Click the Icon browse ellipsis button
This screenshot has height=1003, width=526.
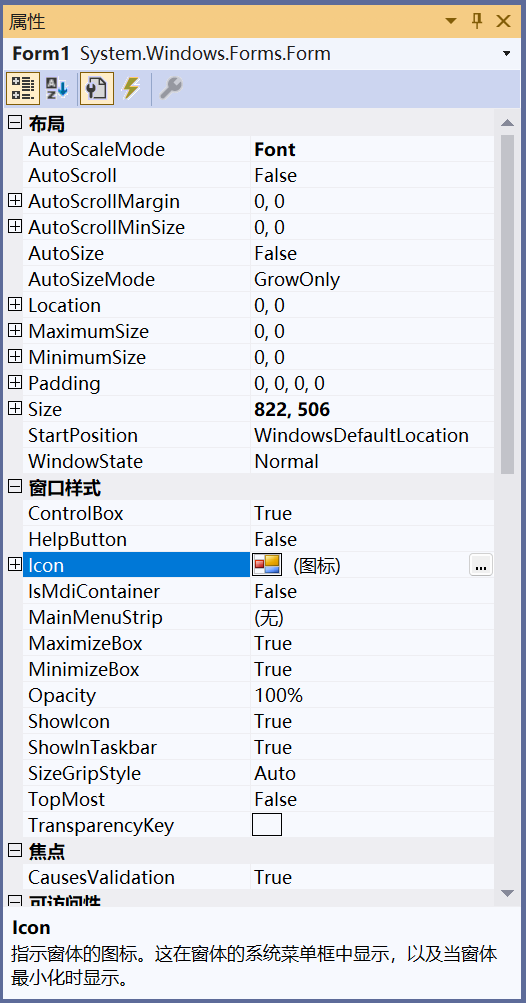click(x=481, y=565)
